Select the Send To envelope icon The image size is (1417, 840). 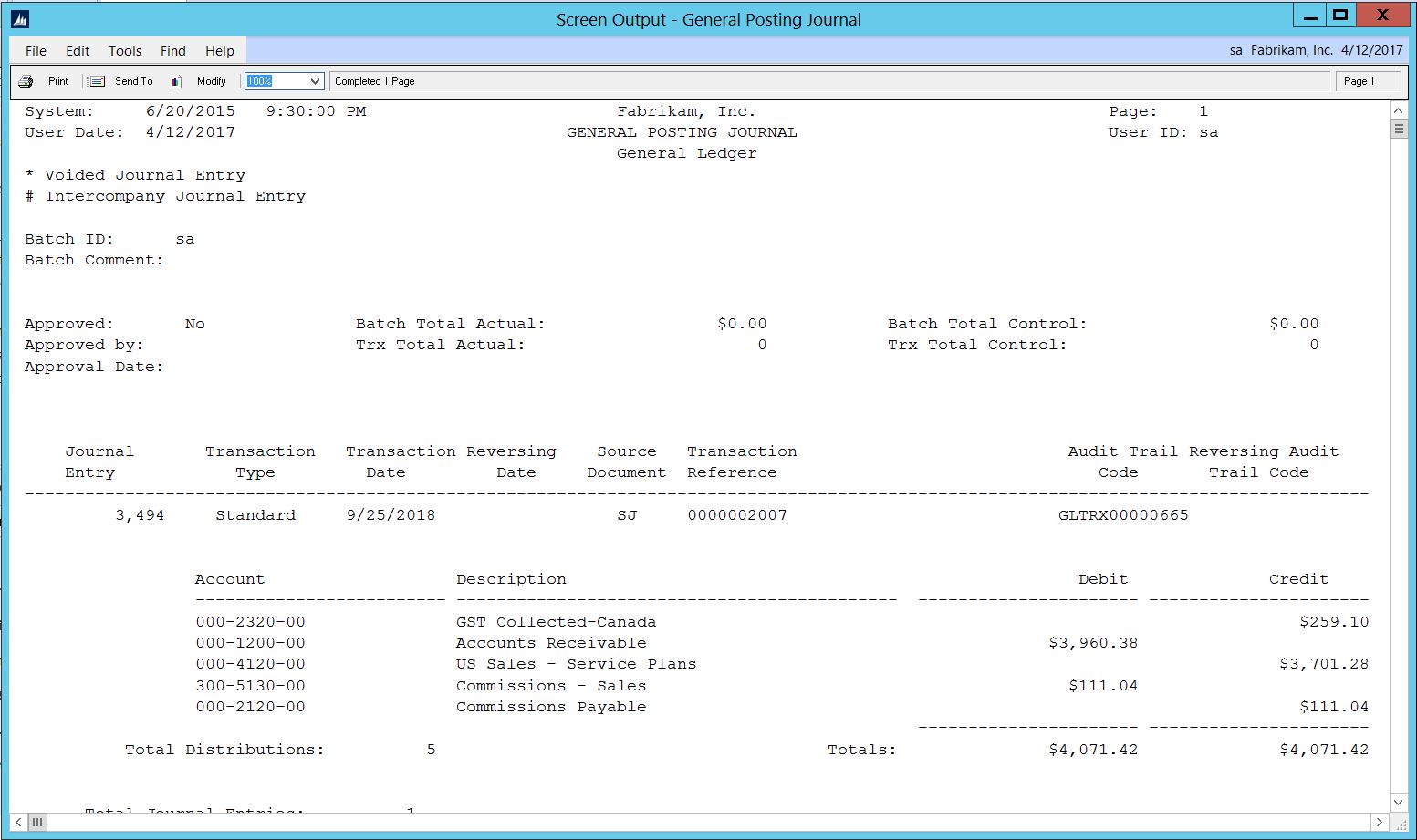point(96,80)
